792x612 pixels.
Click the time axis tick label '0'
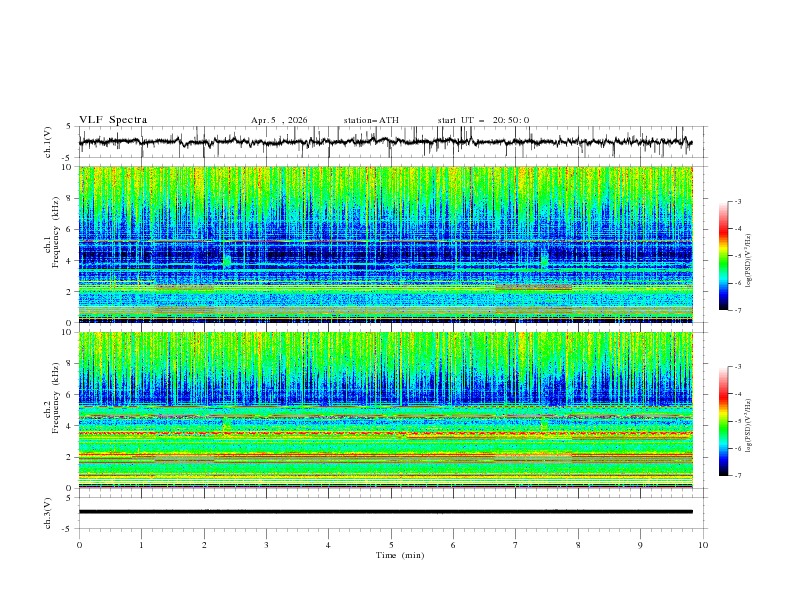(x=79, y=545)
